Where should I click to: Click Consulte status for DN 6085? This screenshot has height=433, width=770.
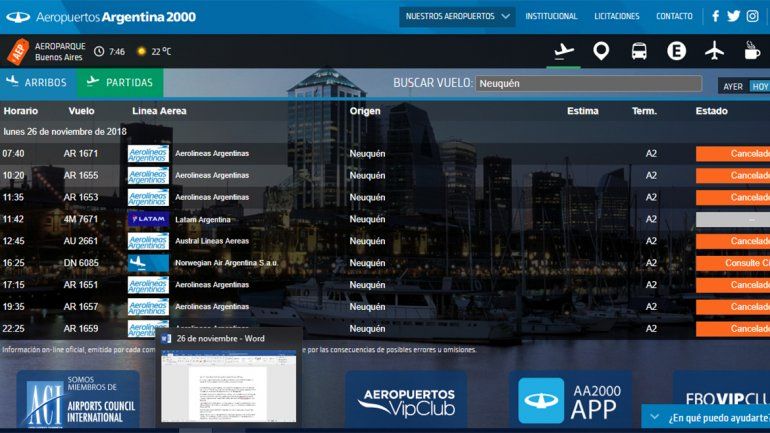pos(733,263)
